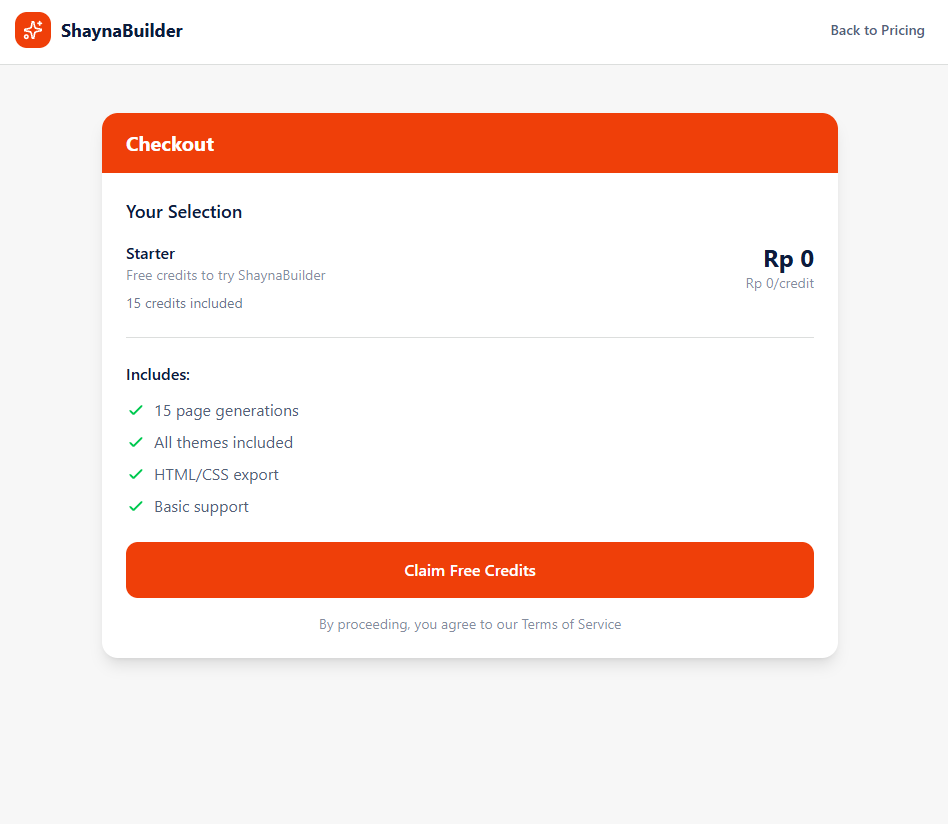Click the checkmark next to All themes included
Screen dimensions: 948x824
(x=136, y=442)
